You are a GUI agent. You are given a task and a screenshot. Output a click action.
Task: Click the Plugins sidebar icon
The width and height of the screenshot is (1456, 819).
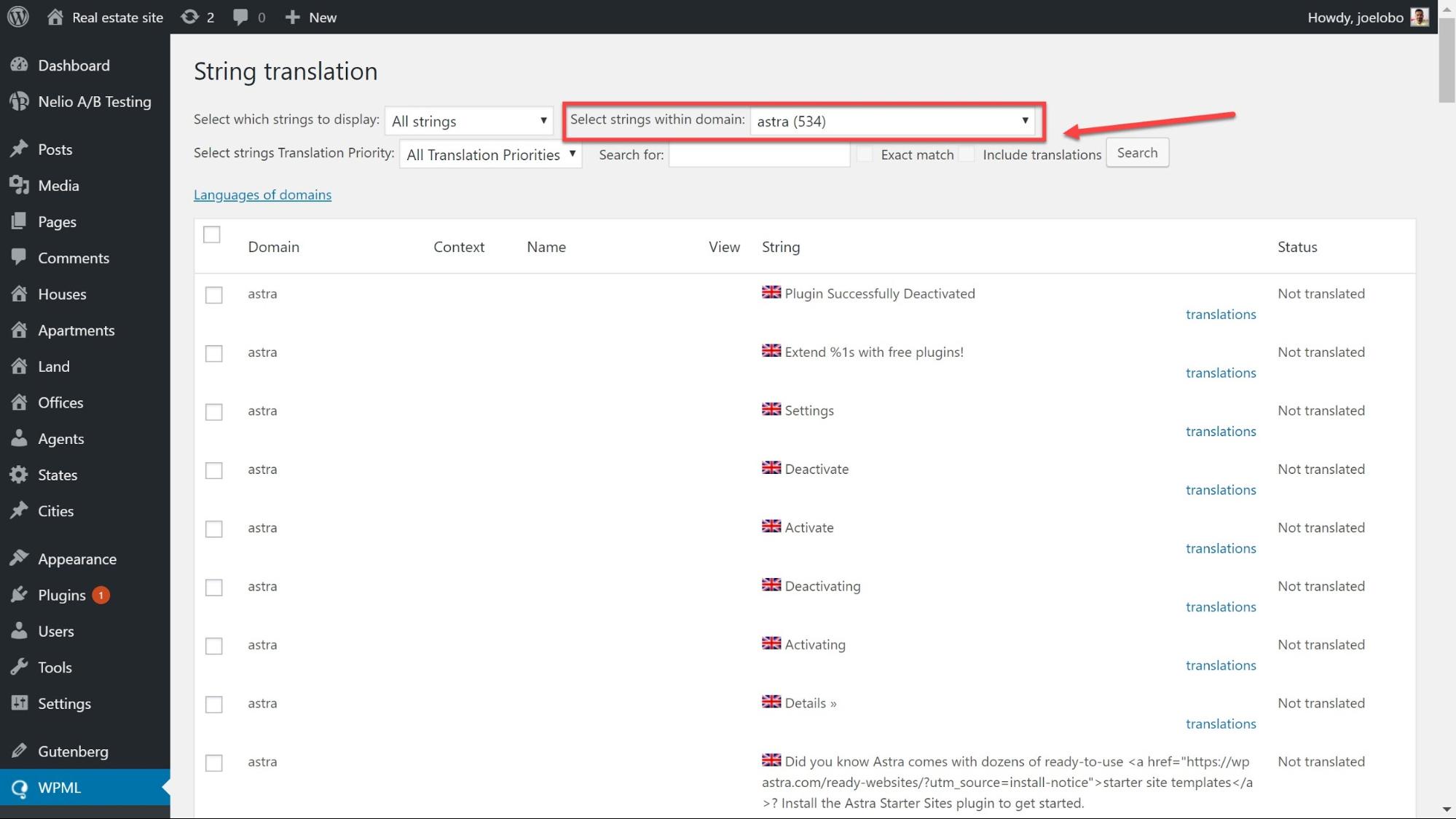pyautogui.click(x=19, y=596)
